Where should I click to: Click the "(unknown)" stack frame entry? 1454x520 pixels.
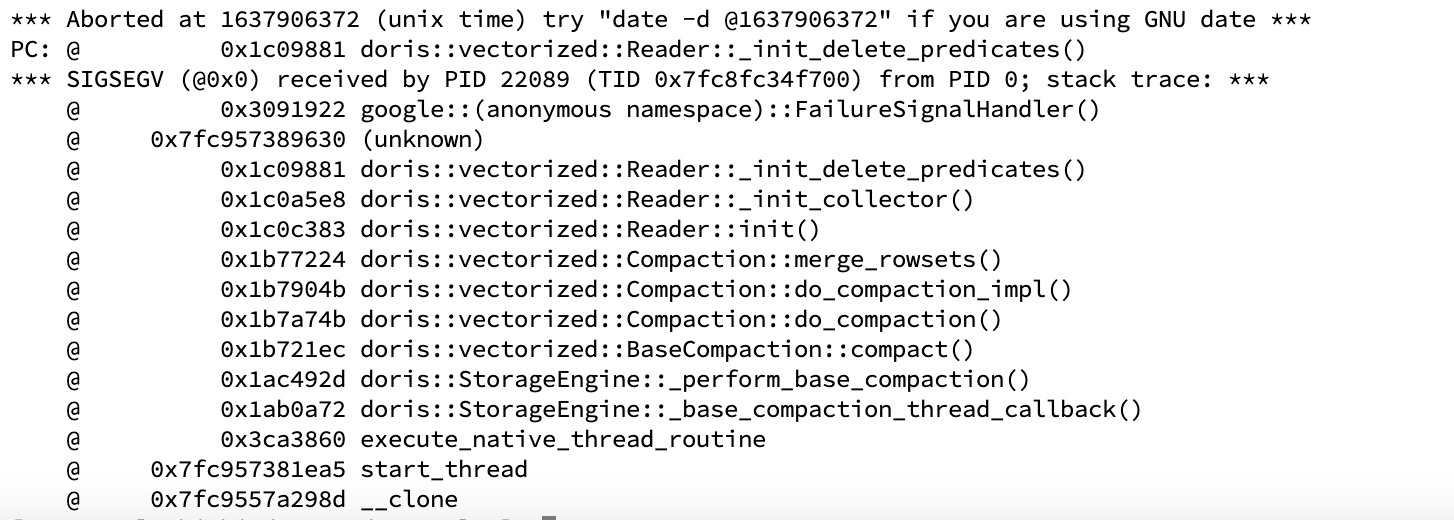click(422, 140)
